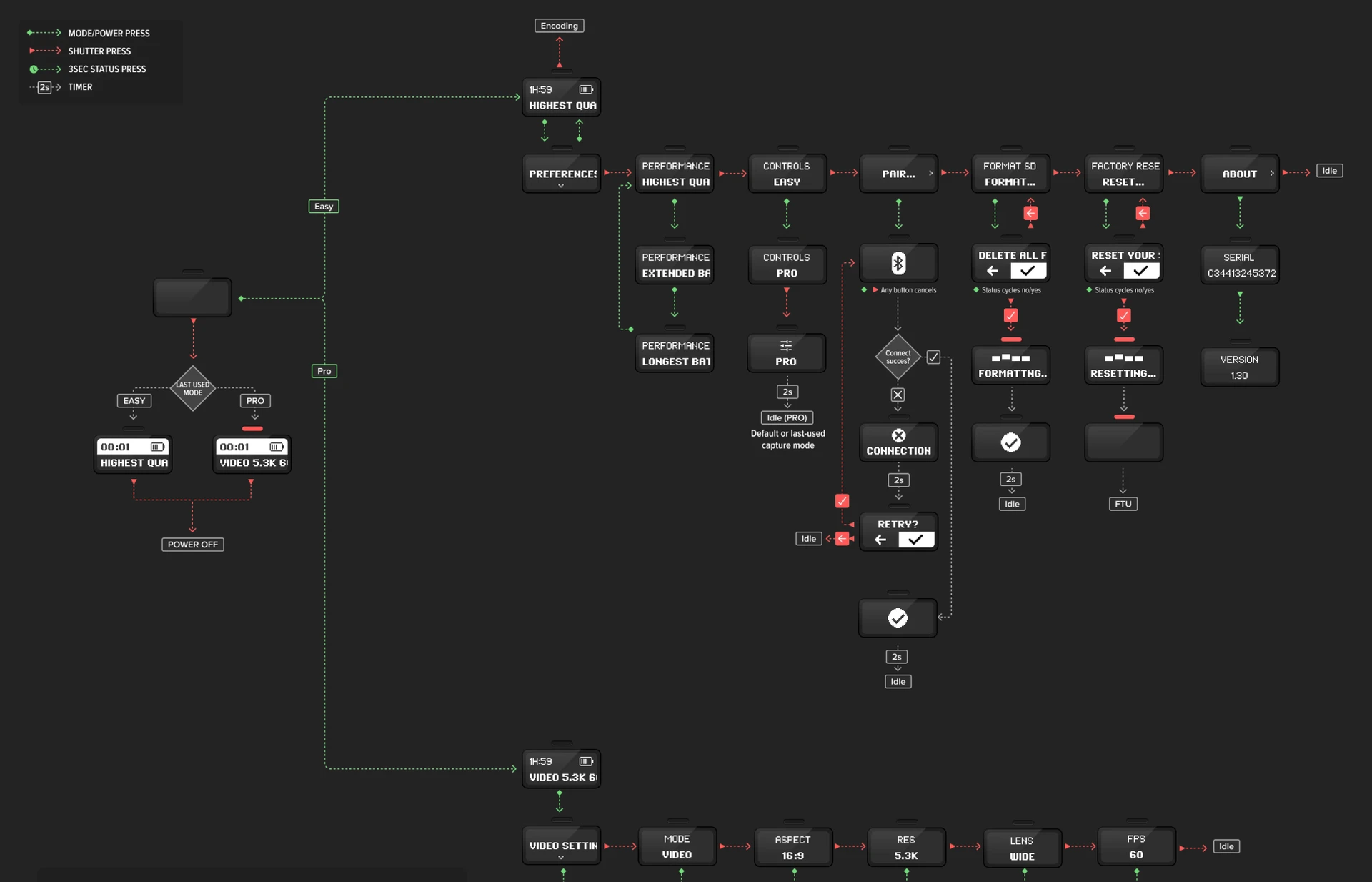Click Idle label after FPS 60 screen

1226,846
